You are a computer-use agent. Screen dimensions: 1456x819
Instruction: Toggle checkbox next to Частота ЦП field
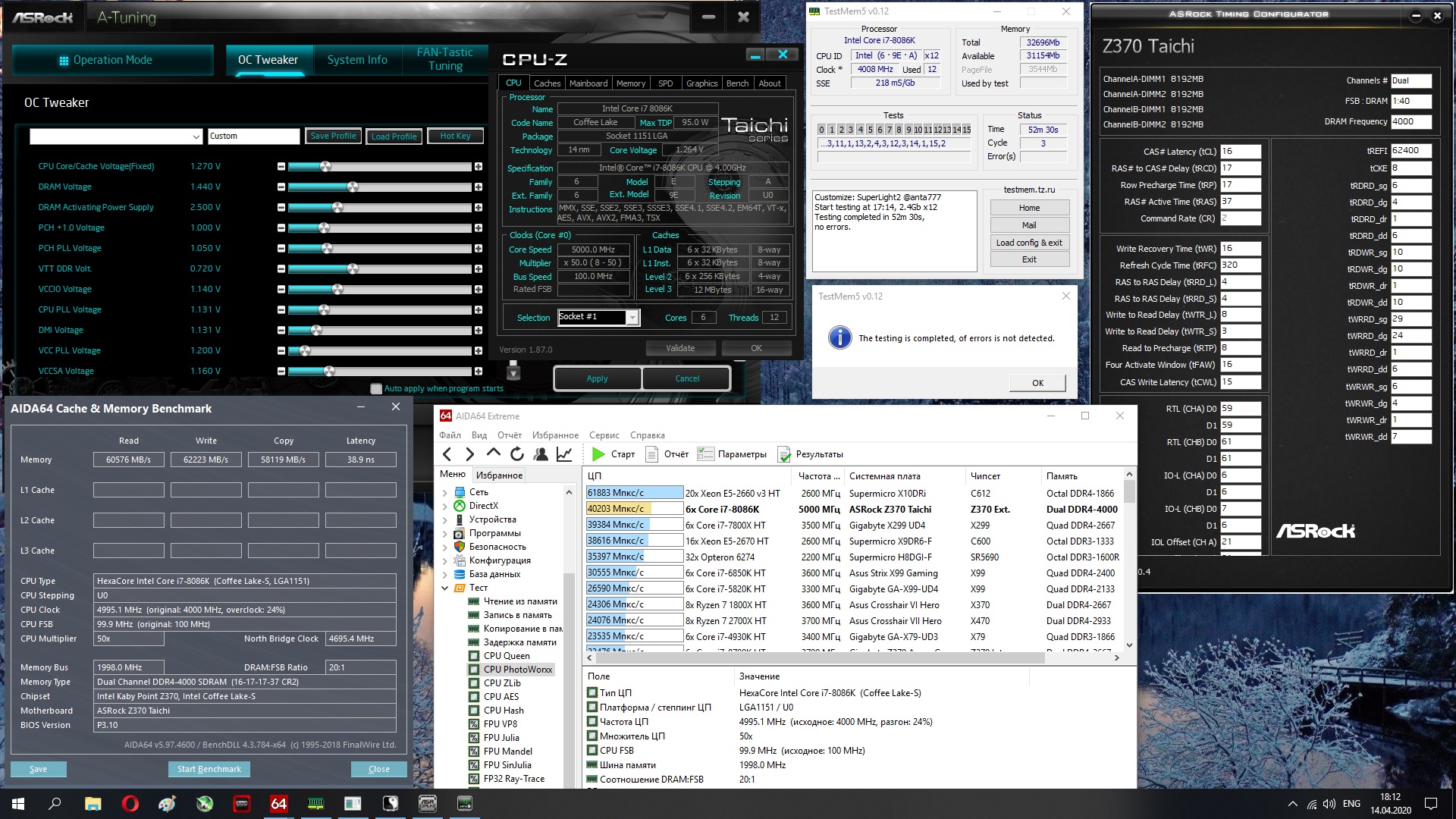[x=591, y=721]
